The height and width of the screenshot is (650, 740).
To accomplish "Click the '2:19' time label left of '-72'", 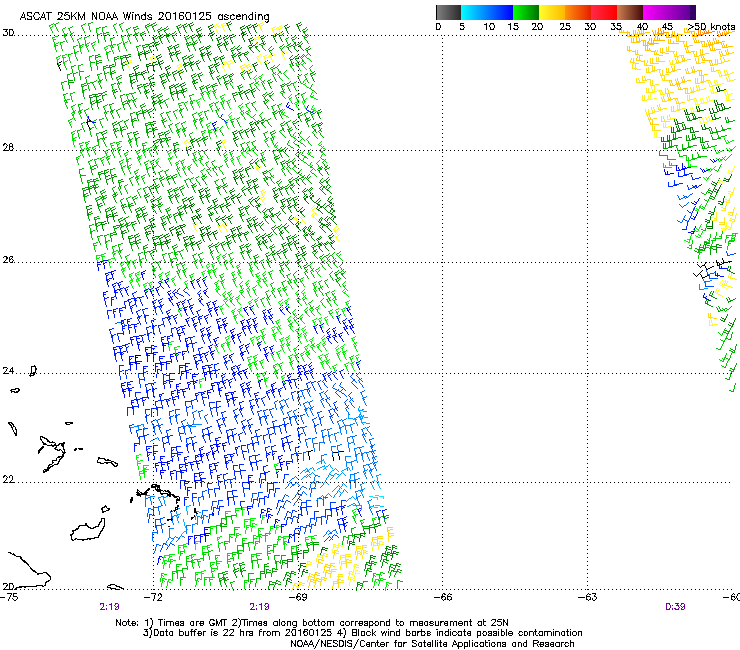I will point(109,607).
